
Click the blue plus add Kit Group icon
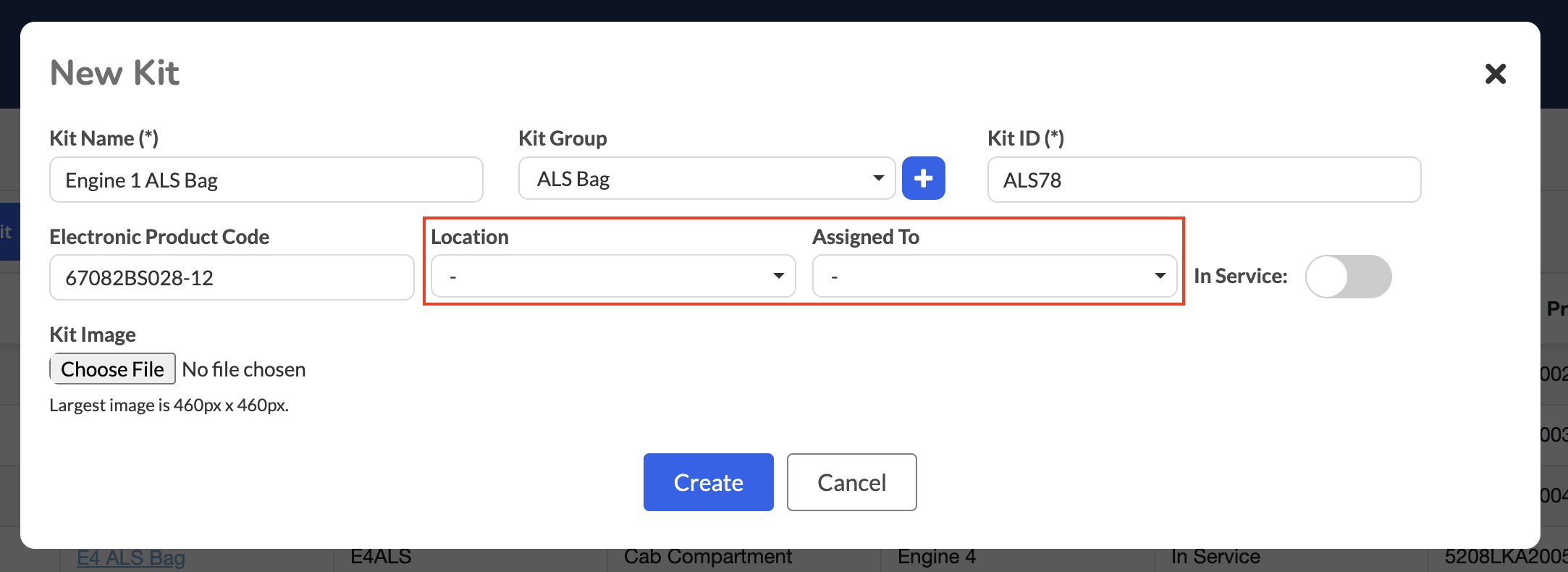pyautogui.click(x=923, y=178)
